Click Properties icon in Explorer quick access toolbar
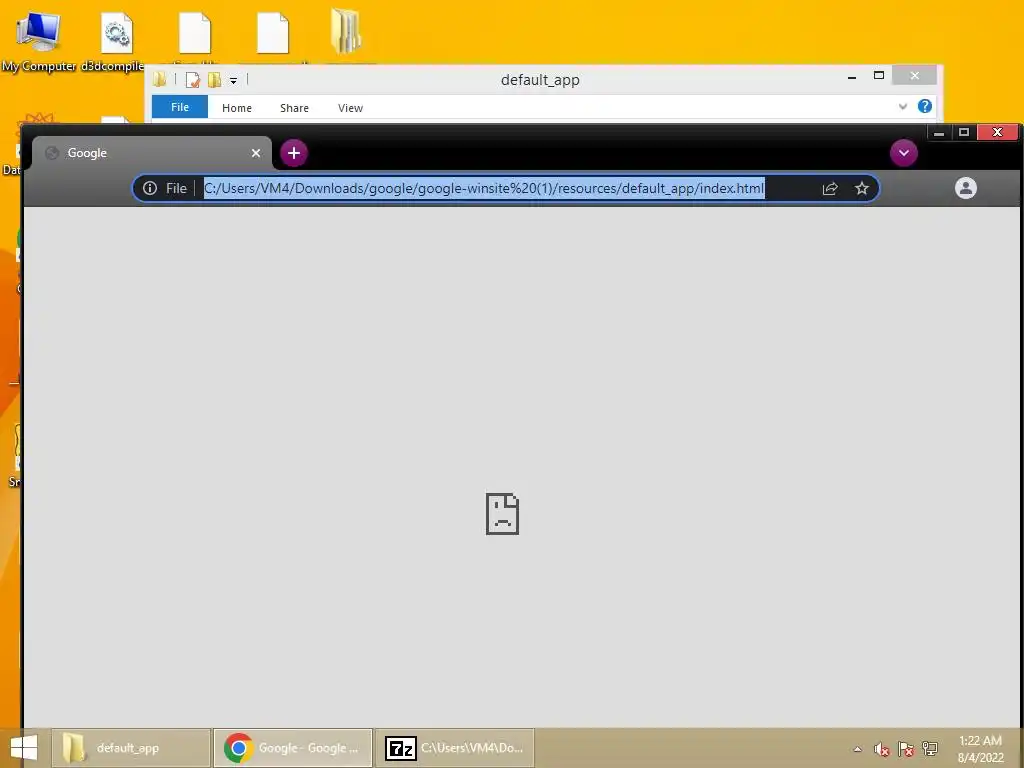This screenshot has width=1024, height=768. (193, 80)
